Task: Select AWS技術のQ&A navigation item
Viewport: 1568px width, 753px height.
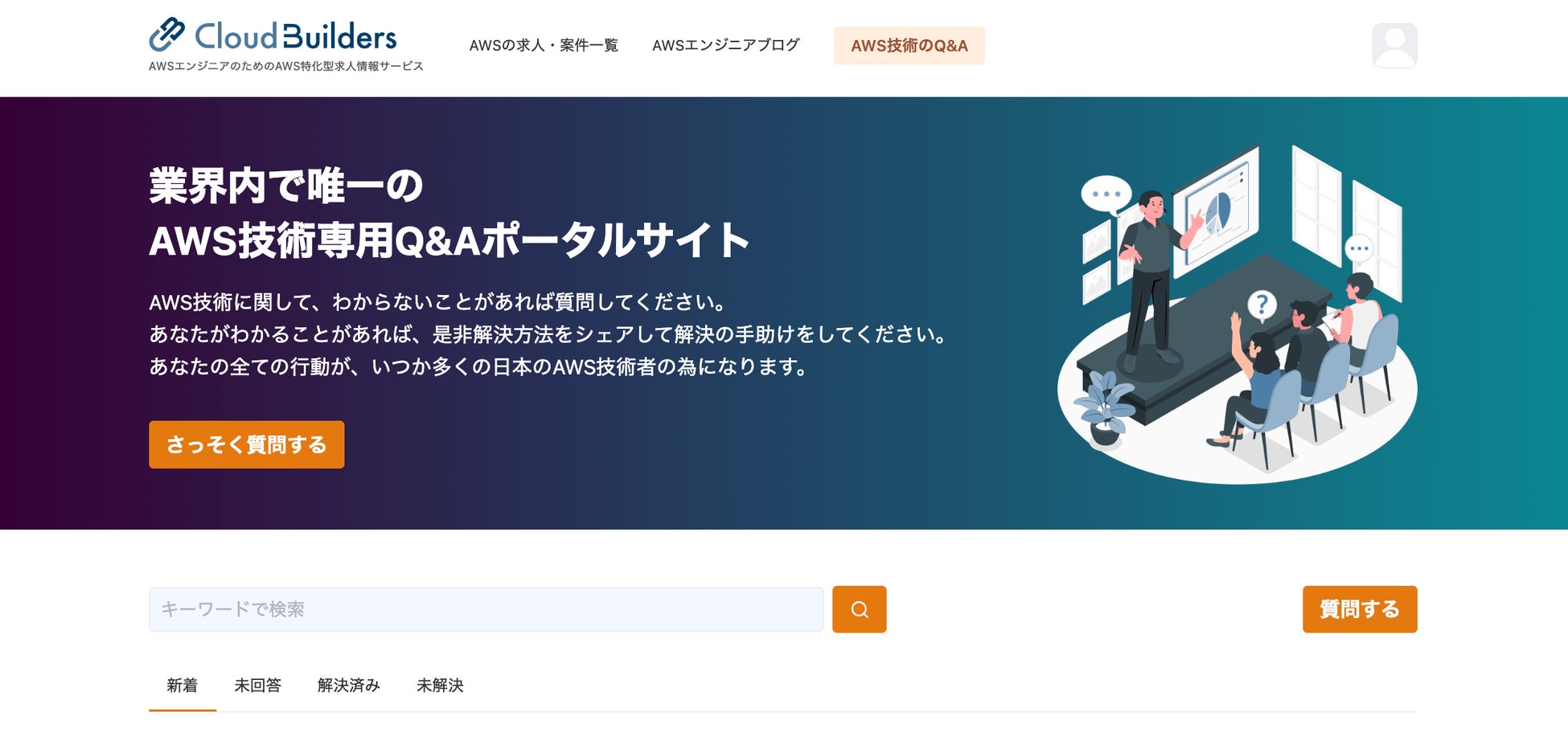Action: coord(909,46)
